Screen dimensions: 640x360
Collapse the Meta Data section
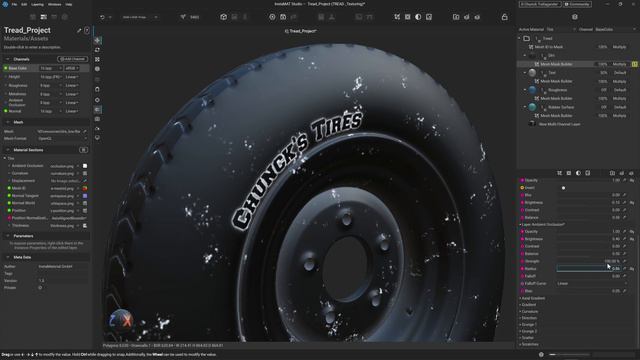pos(7,258)
